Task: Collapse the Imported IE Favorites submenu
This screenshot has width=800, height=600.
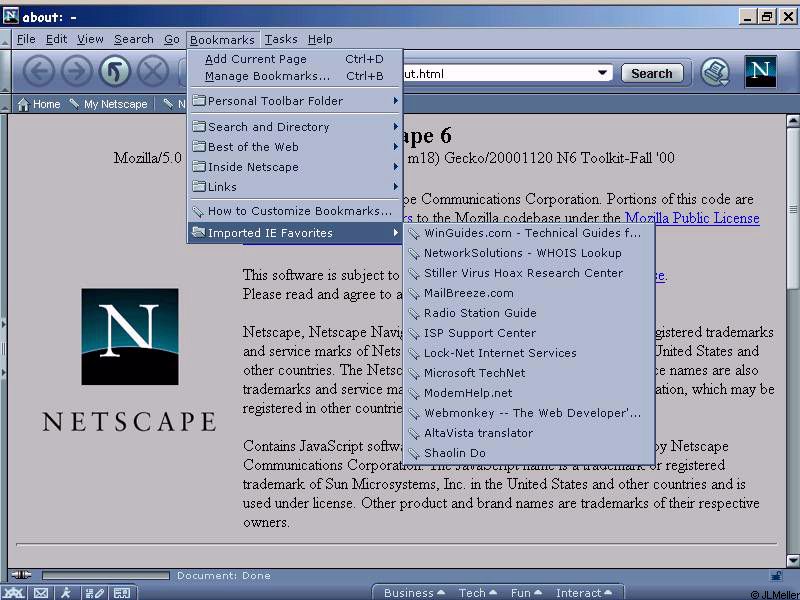Action: point(295,233)
